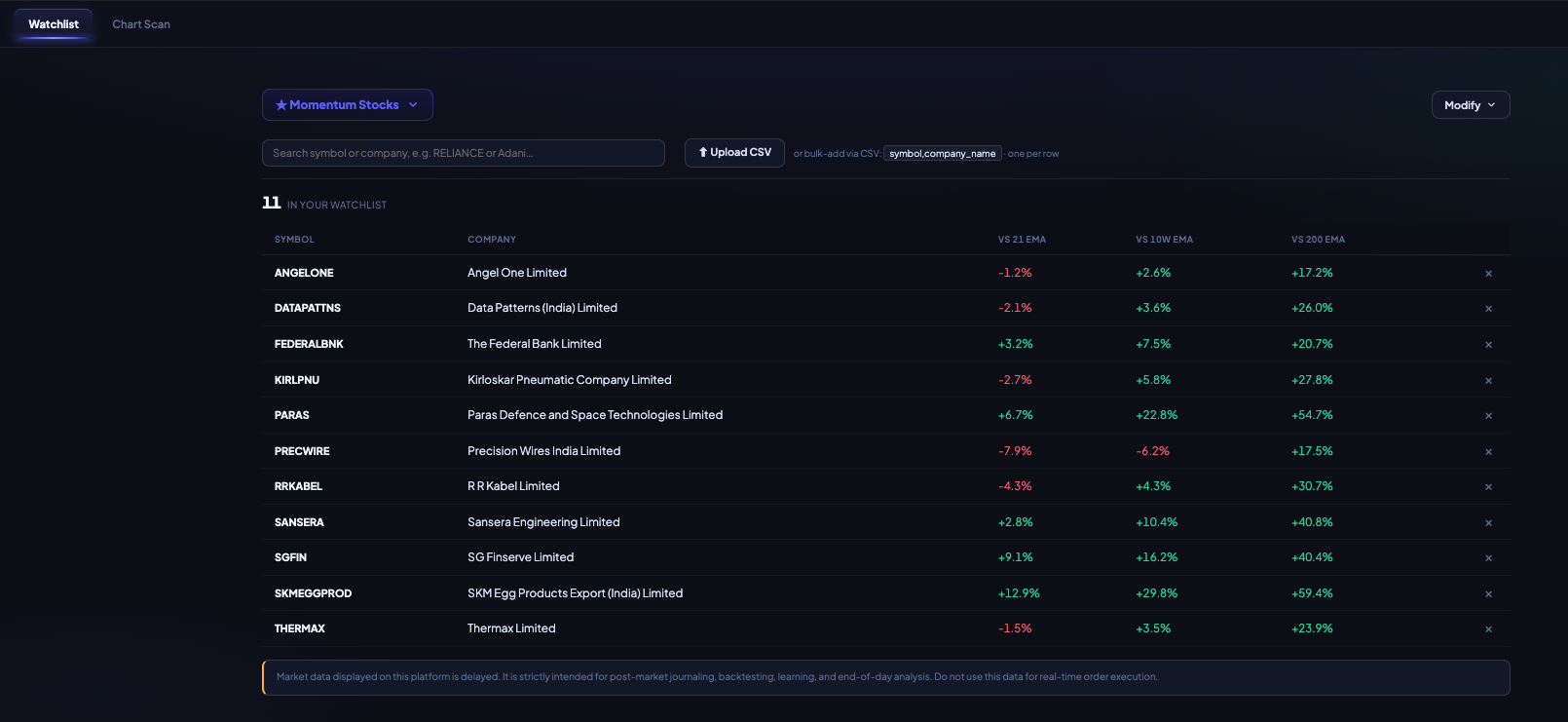This screenshot has height=722, width=1568.
Task: Click the Upload CSV button
Action: tap(734, 153)
